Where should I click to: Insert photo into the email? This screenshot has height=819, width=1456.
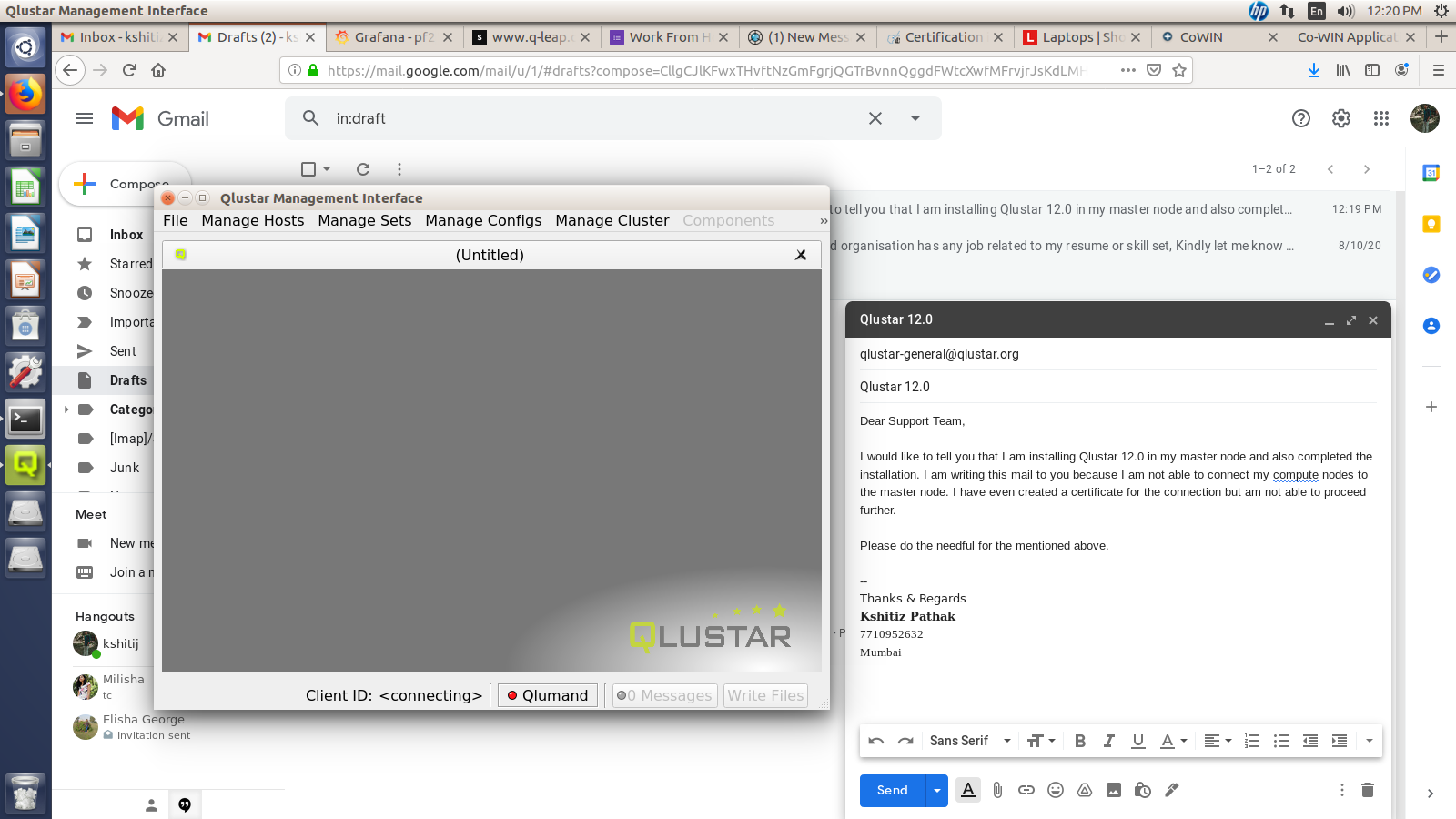(x=1114, y=790)
